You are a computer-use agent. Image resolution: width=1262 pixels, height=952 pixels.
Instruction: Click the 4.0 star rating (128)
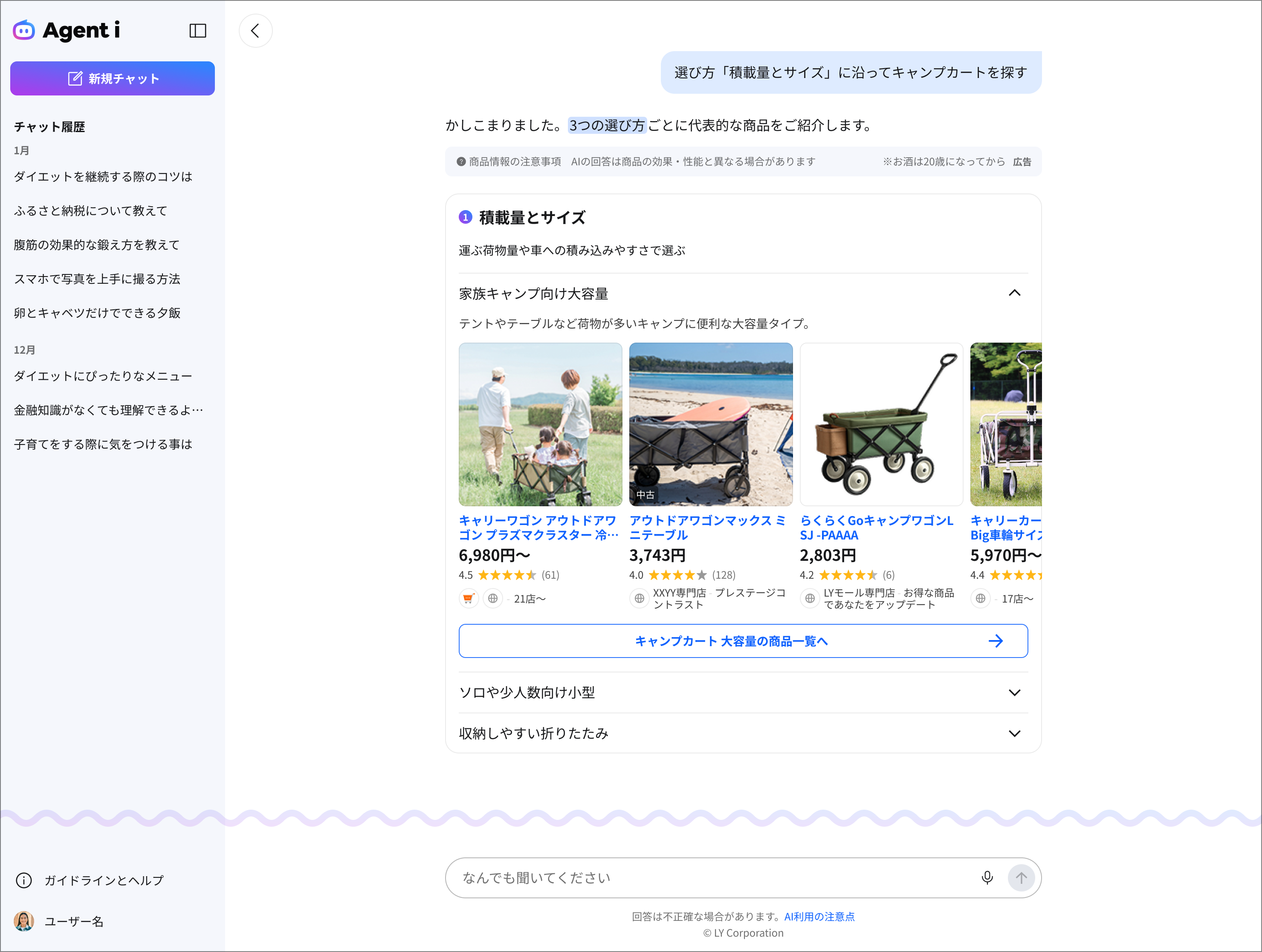click(682, 575)
